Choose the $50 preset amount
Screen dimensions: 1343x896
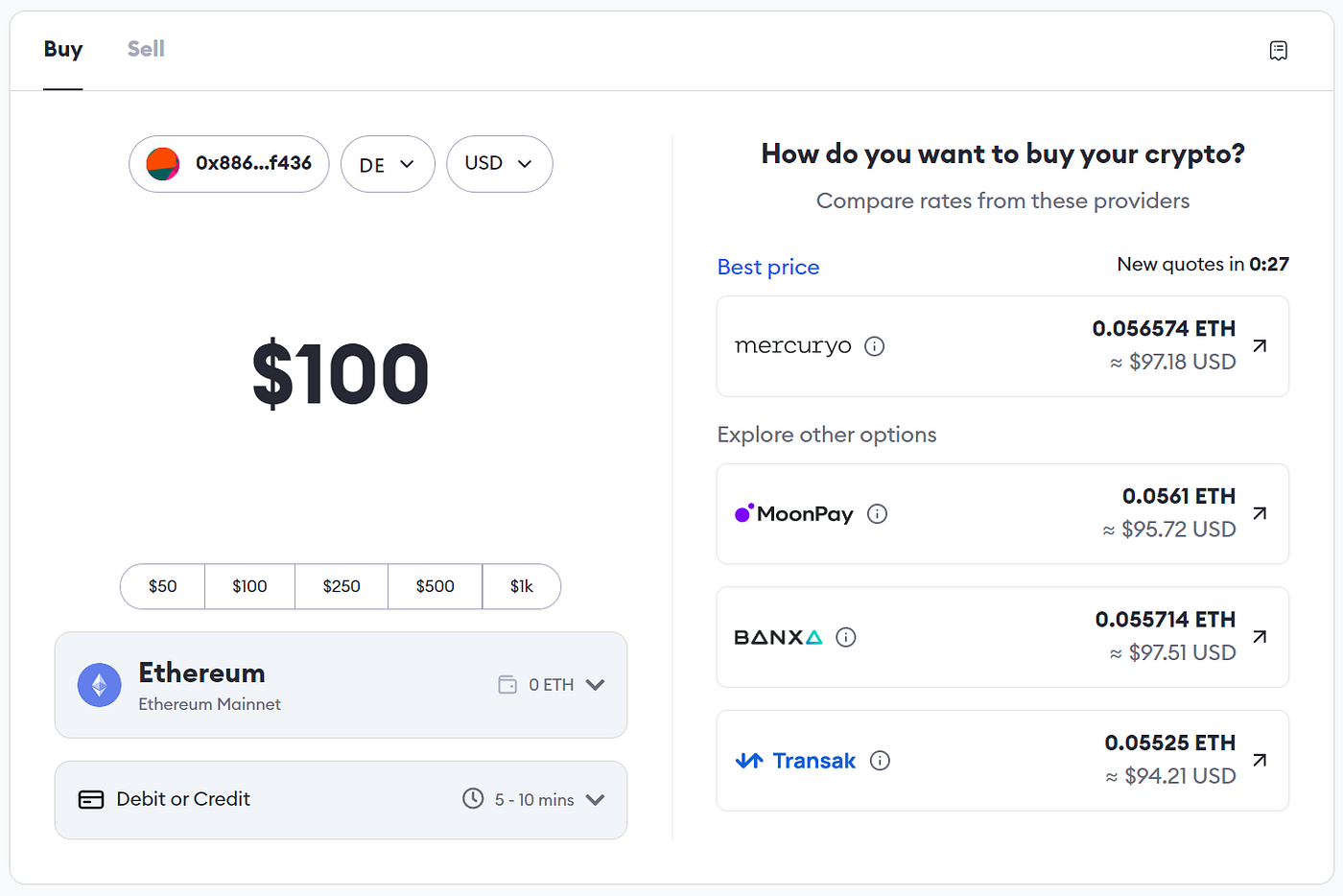click(163, 586)
